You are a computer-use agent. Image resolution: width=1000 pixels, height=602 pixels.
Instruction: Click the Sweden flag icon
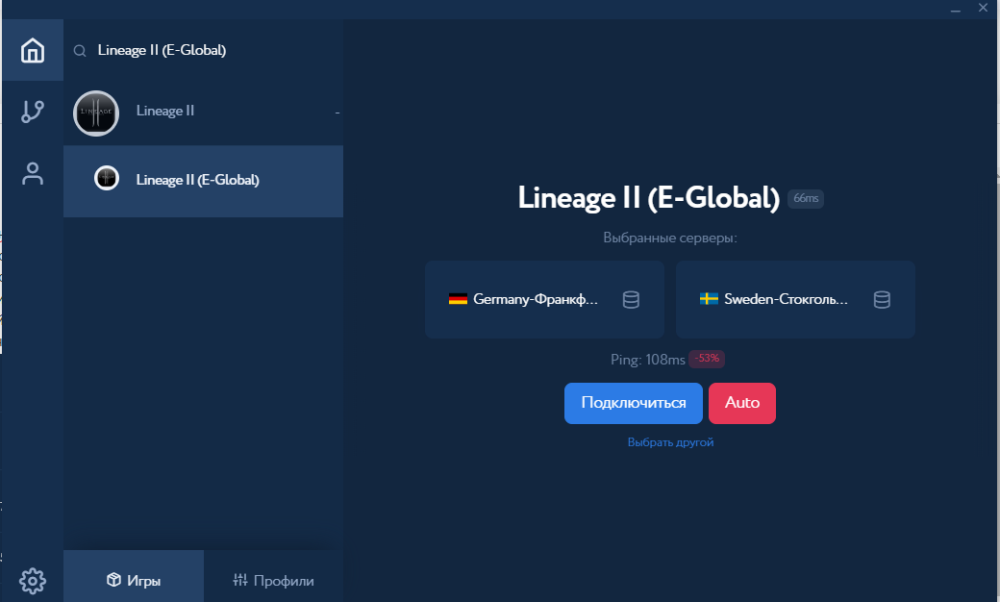tap(709, 299)
